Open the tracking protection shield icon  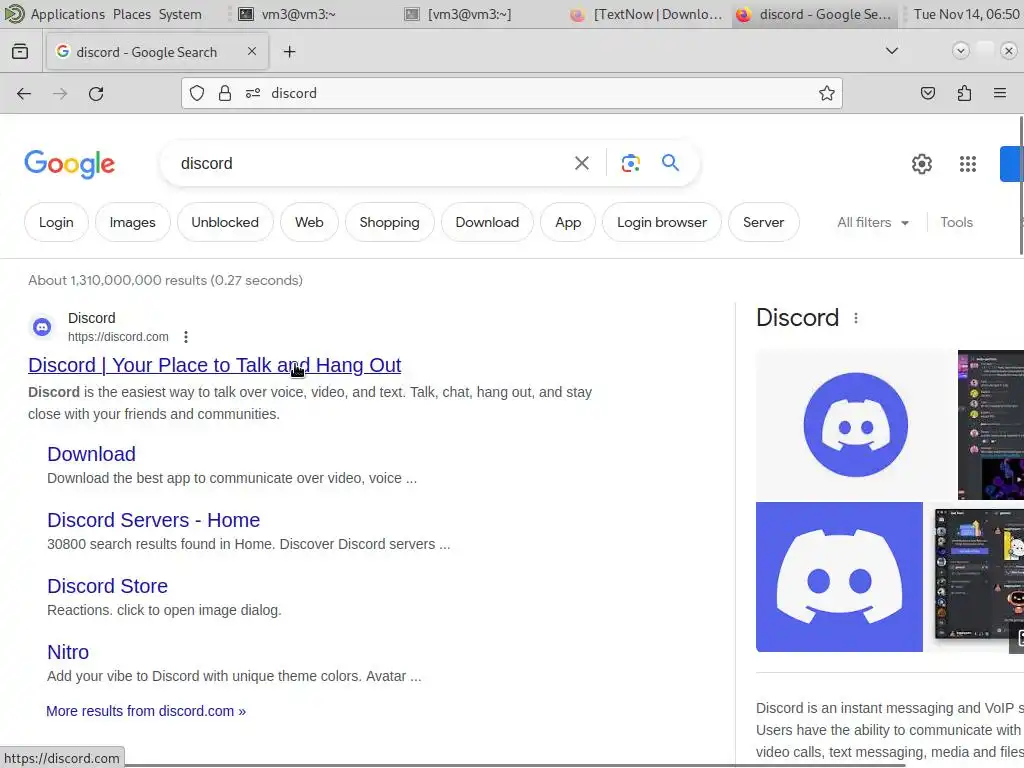pyautogui.click(x=197, y=93)
